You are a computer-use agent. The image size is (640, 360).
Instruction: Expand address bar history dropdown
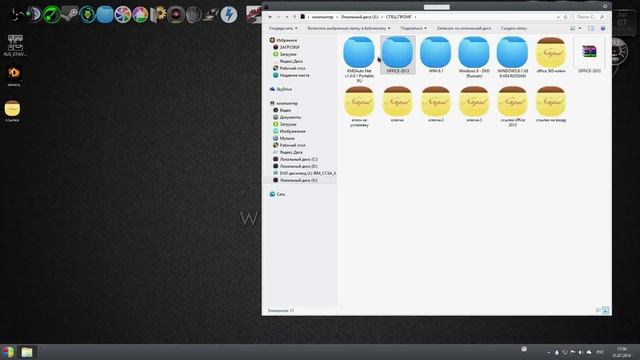tap(558, 17)
